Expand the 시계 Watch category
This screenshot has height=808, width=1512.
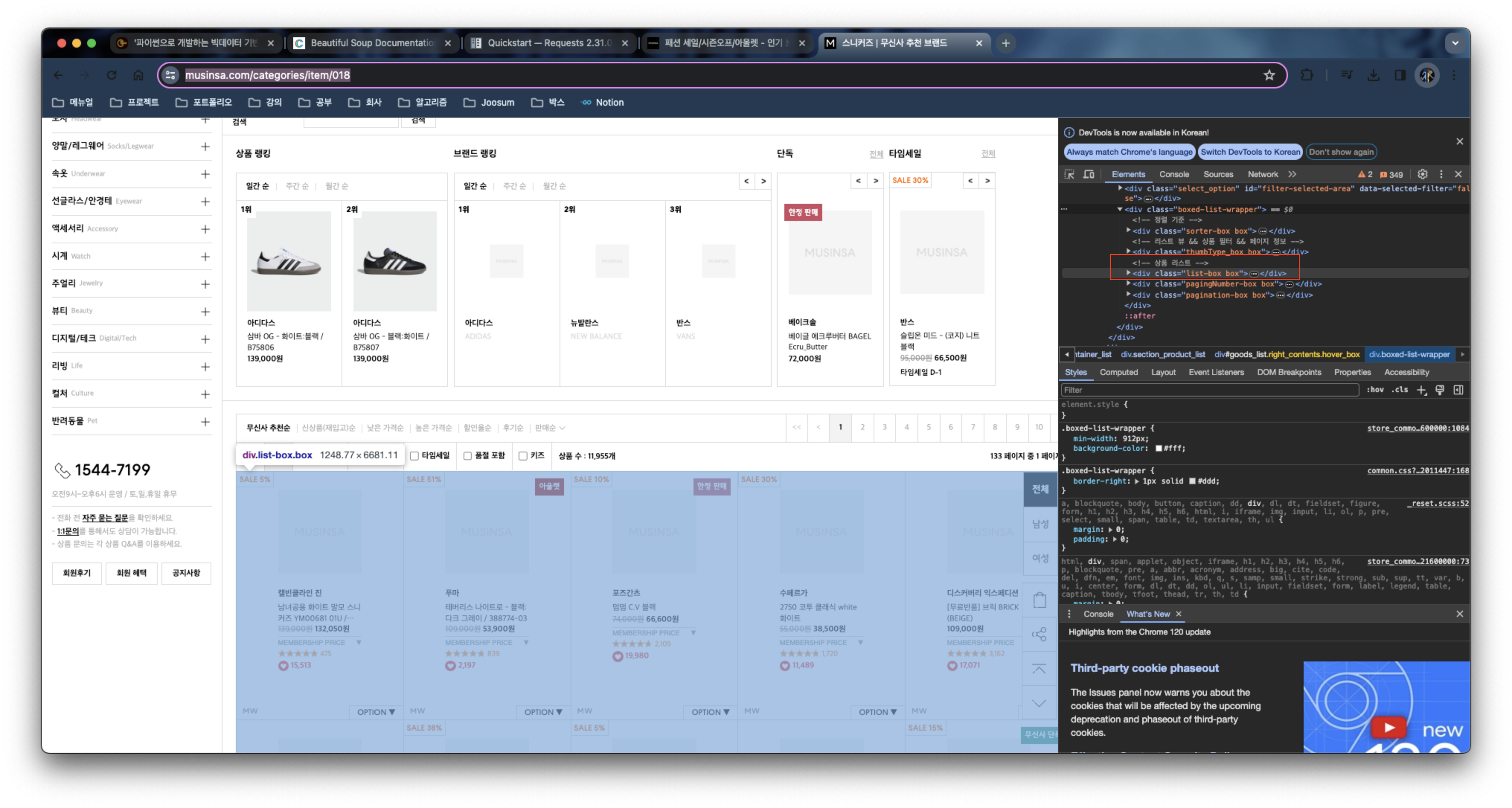click(205, 256)
